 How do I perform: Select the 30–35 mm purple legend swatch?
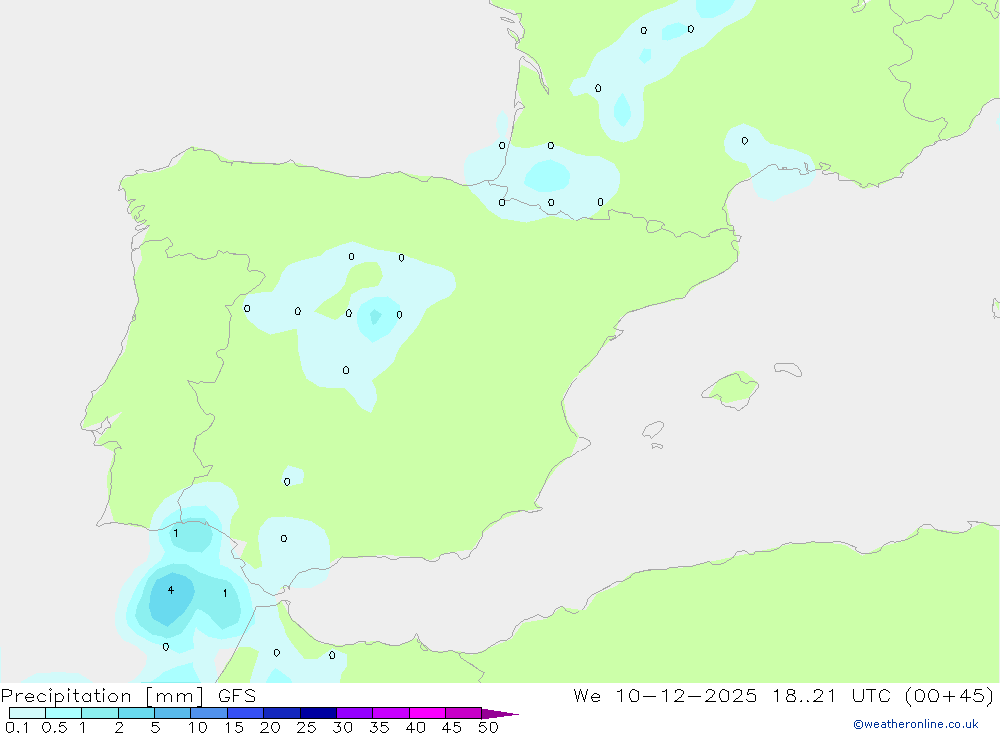click(354, 713)
